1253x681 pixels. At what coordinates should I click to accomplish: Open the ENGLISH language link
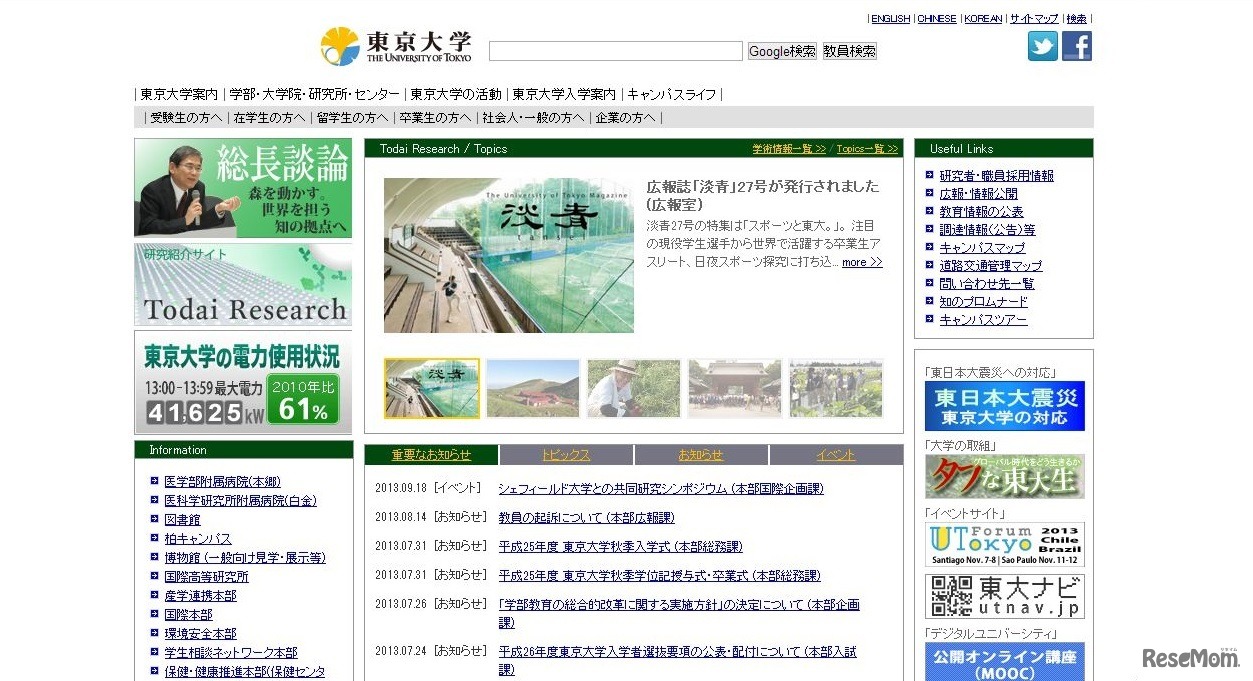coord(889,18)
